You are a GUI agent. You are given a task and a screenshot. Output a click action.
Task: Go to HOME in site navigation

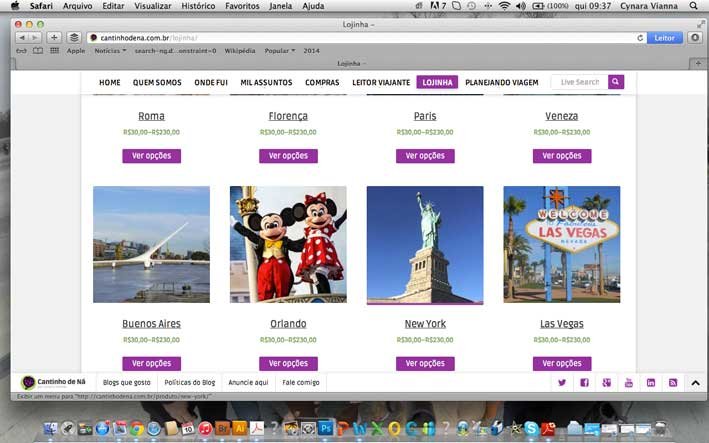109,82
